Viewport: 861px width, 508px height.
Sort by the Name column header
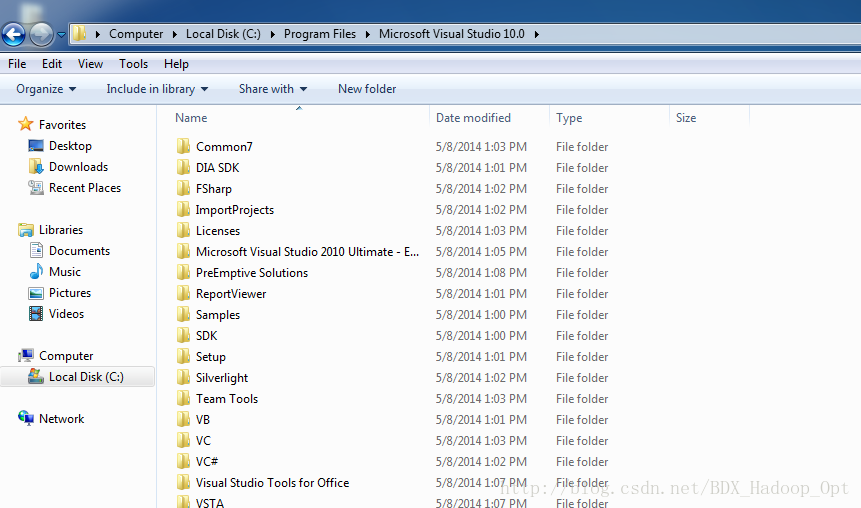191,118
